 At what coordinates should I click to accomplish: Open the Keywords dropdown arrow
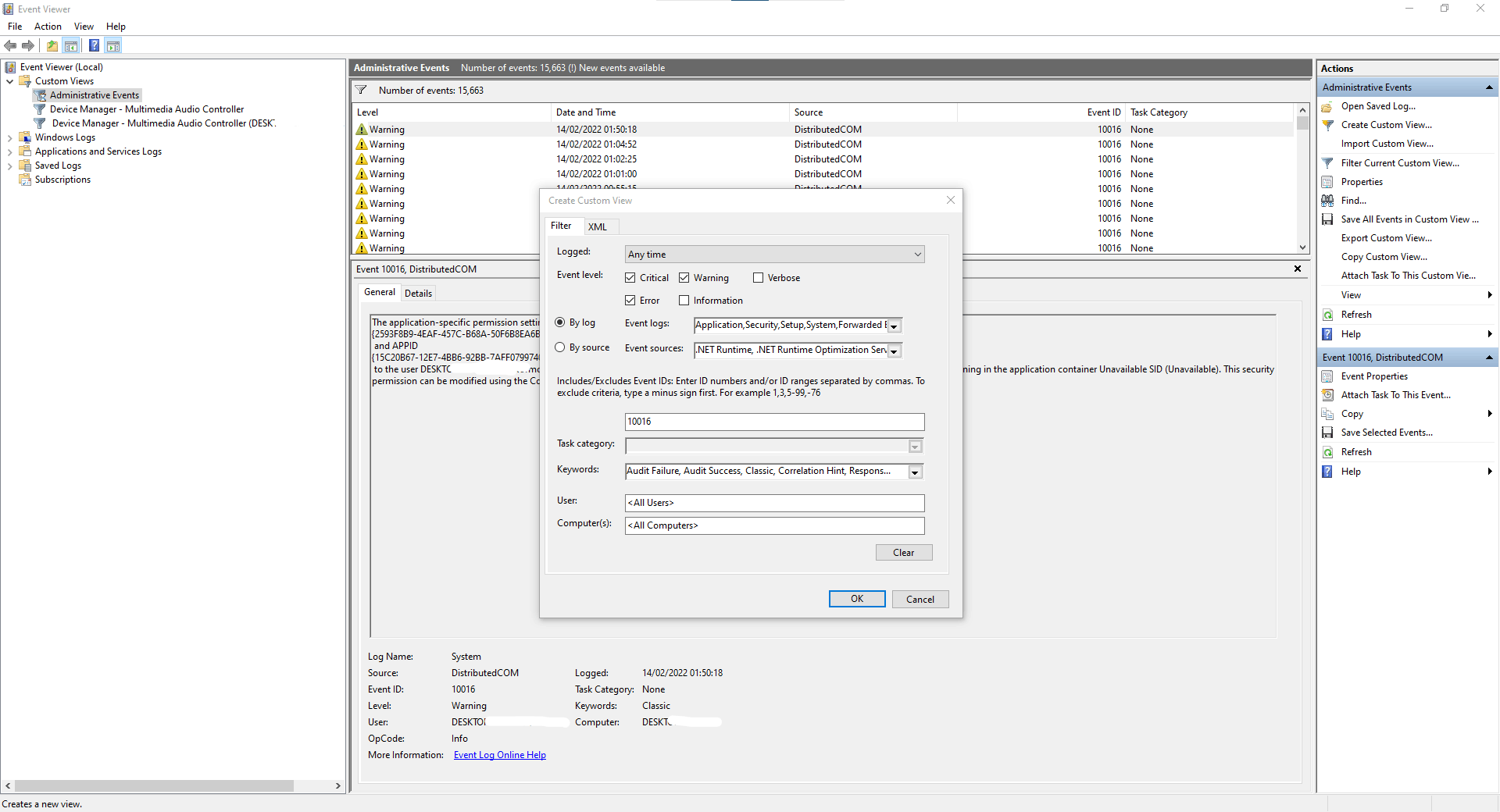916,472
